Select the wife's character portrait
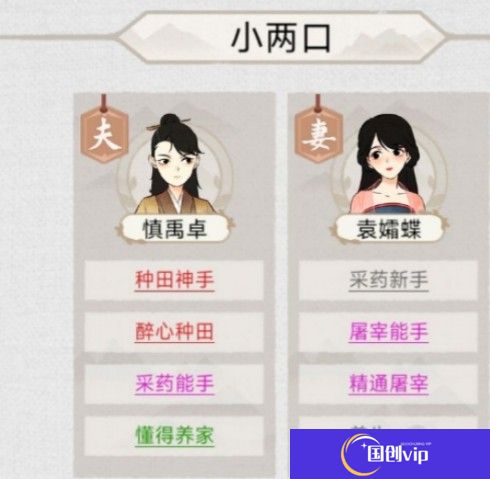The height and width of the screenshot is (479, 490). (x=388, y=164)
